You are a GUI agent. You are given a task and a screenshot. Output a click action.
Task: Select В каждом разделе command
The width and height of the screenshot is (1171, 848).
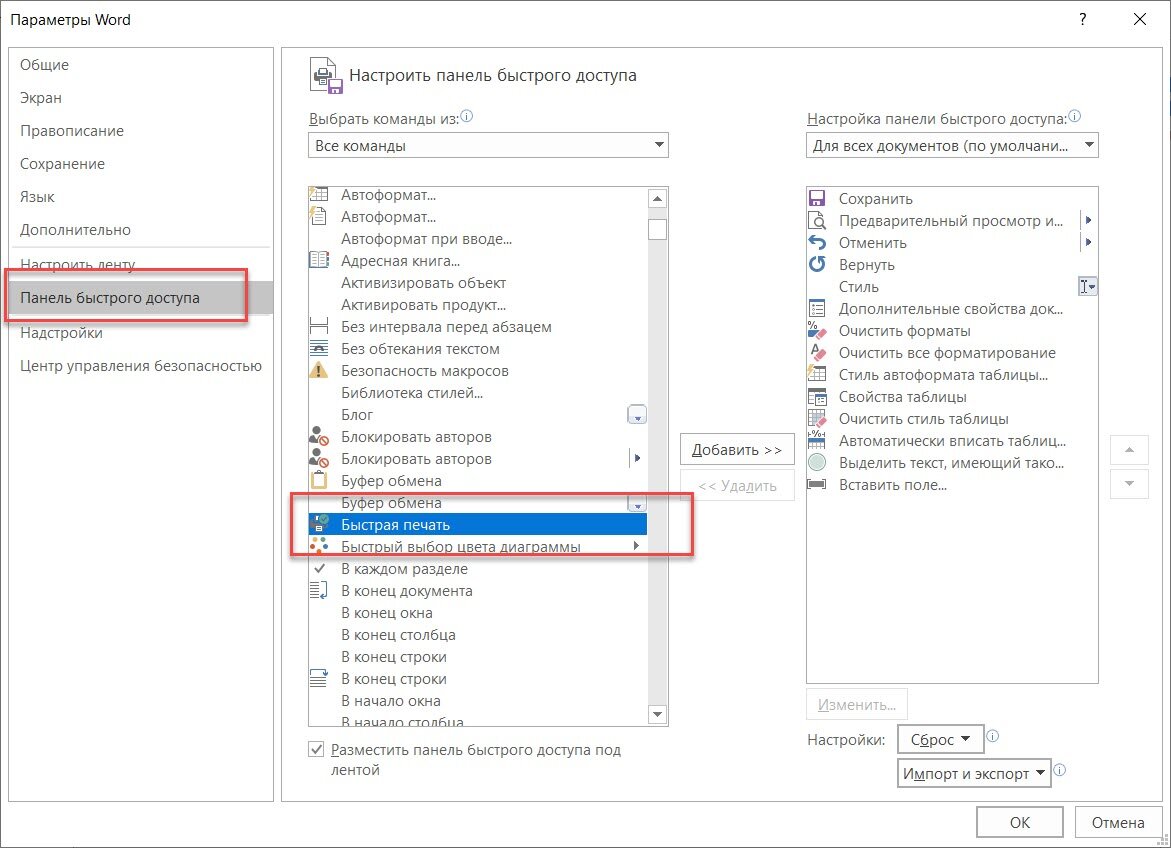coord(478,569)
